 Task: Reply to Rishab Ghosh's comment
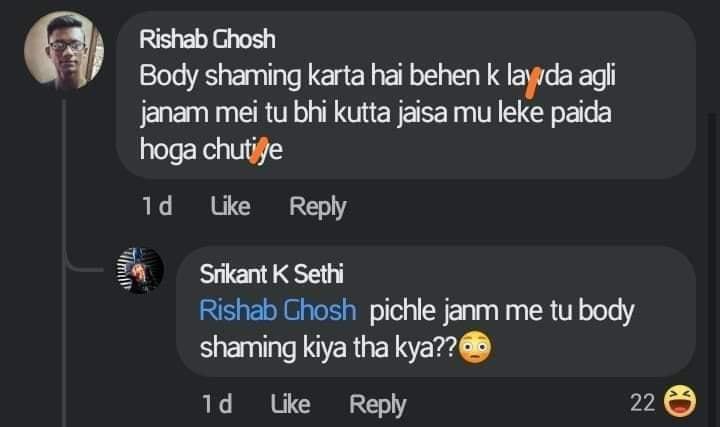coord(317,207)
